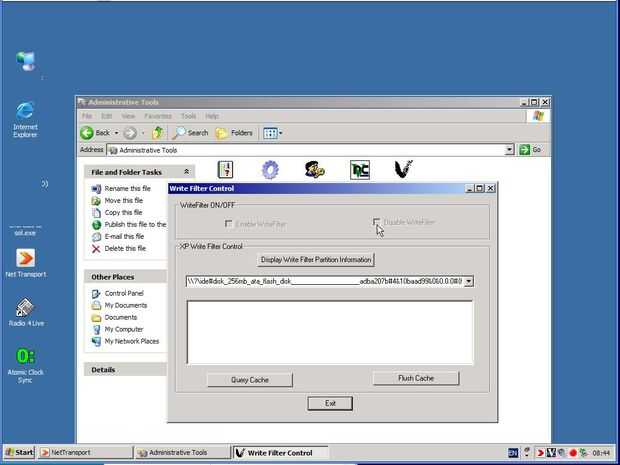Open the Tools menu
Image resolution: width=620 pixels, height=465 pixels.
tap(189, 116)
